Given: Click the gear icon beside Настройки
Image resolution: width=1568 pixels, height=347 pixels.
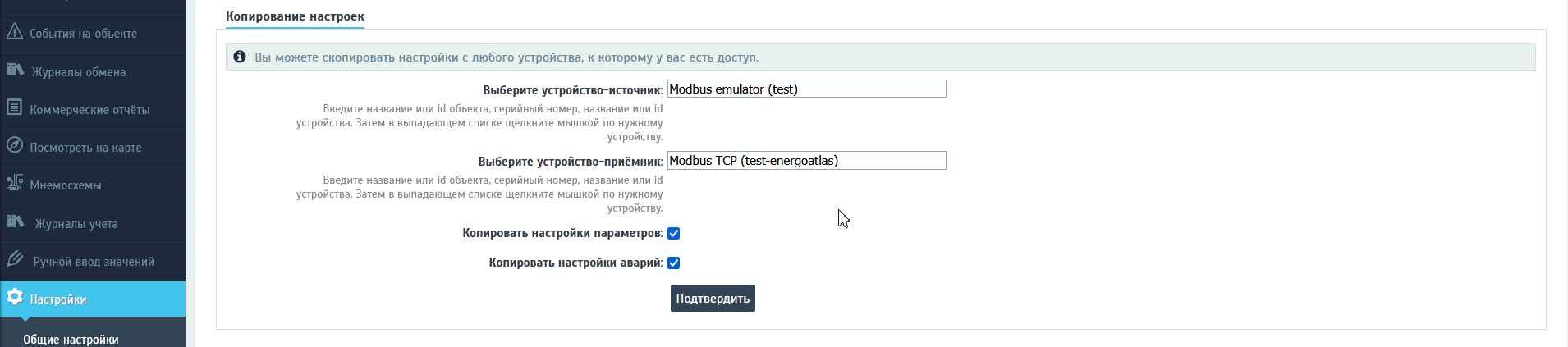Looking at the screenshot, I should (x=14, y=297).
